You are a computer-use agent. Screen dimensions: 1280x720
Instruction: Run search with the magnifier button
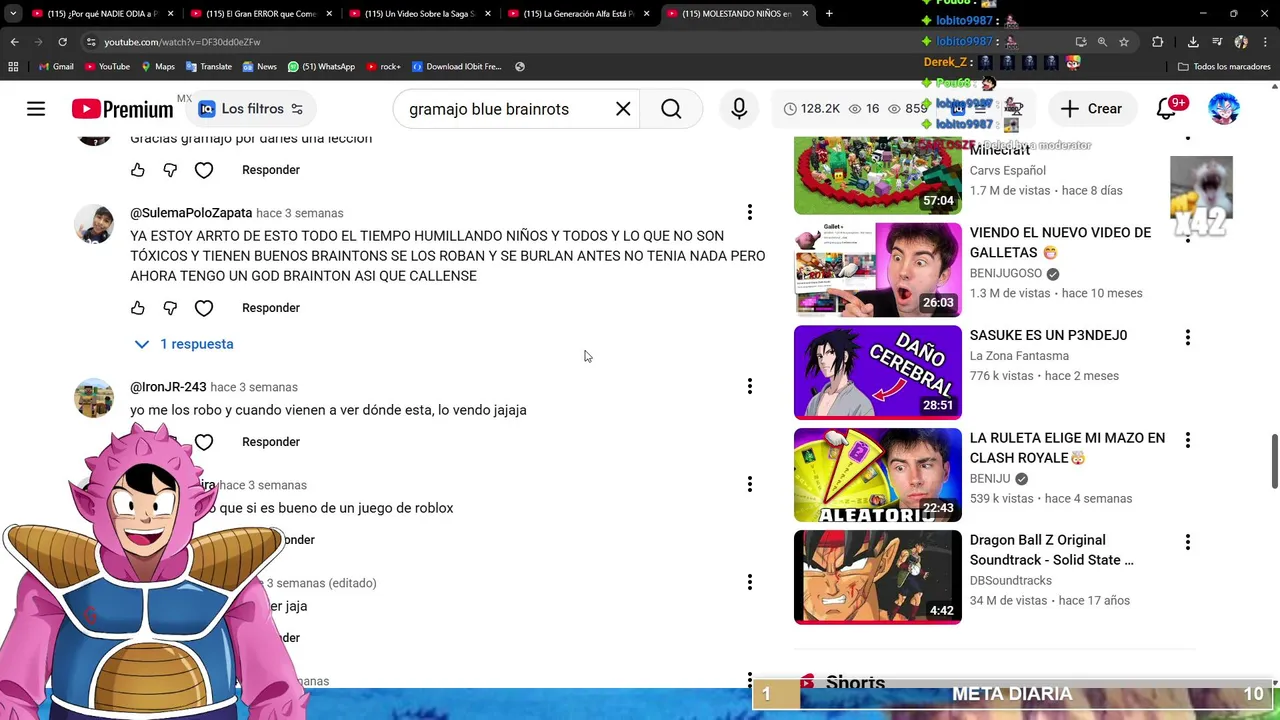671,109
